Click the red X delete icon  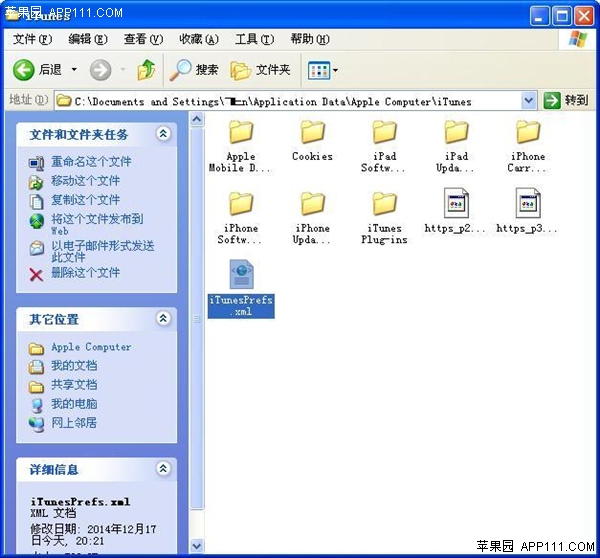[x=36, y=274]
